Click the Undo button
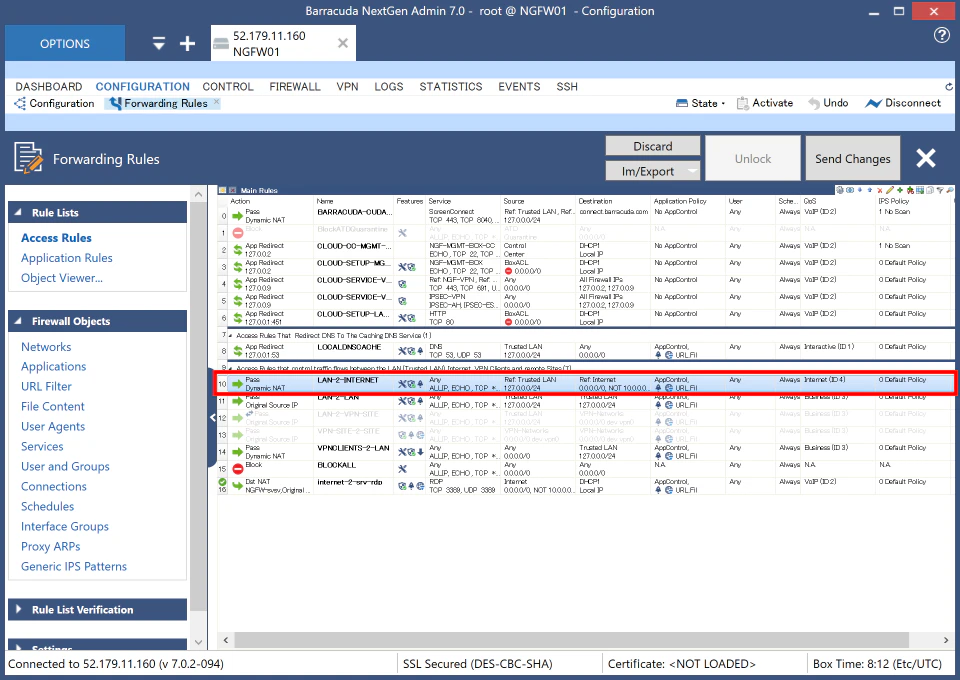Image resolution: width=960 pixels, height=680 pixels. click(x=828, y=103)
